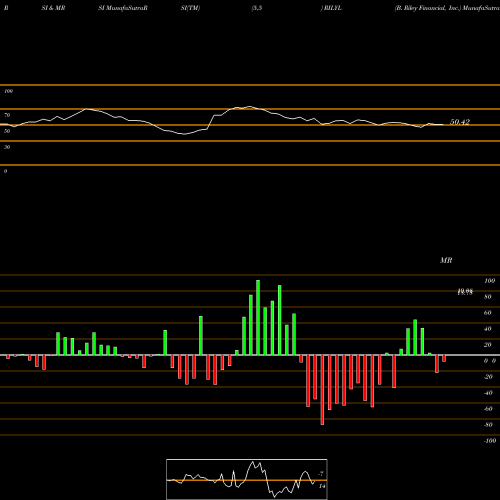500x500 pixels.
Task: Click the MR axis label -80
Action: [x=488, y=425]
